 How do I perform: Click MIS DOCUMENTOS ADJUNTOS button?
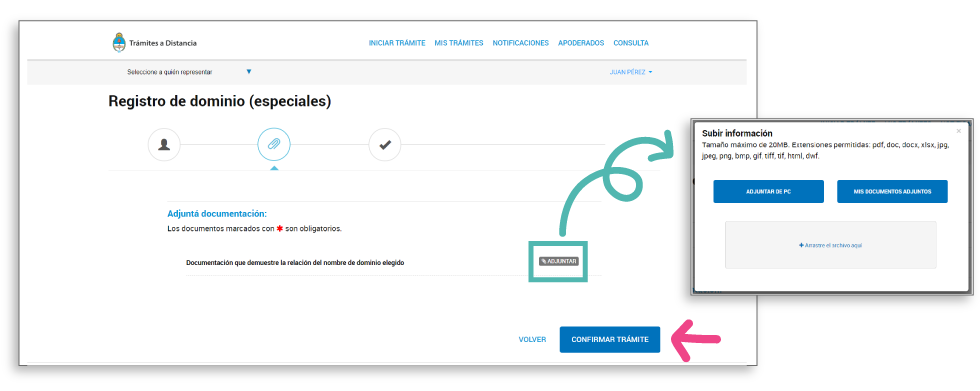coord(892,192)
